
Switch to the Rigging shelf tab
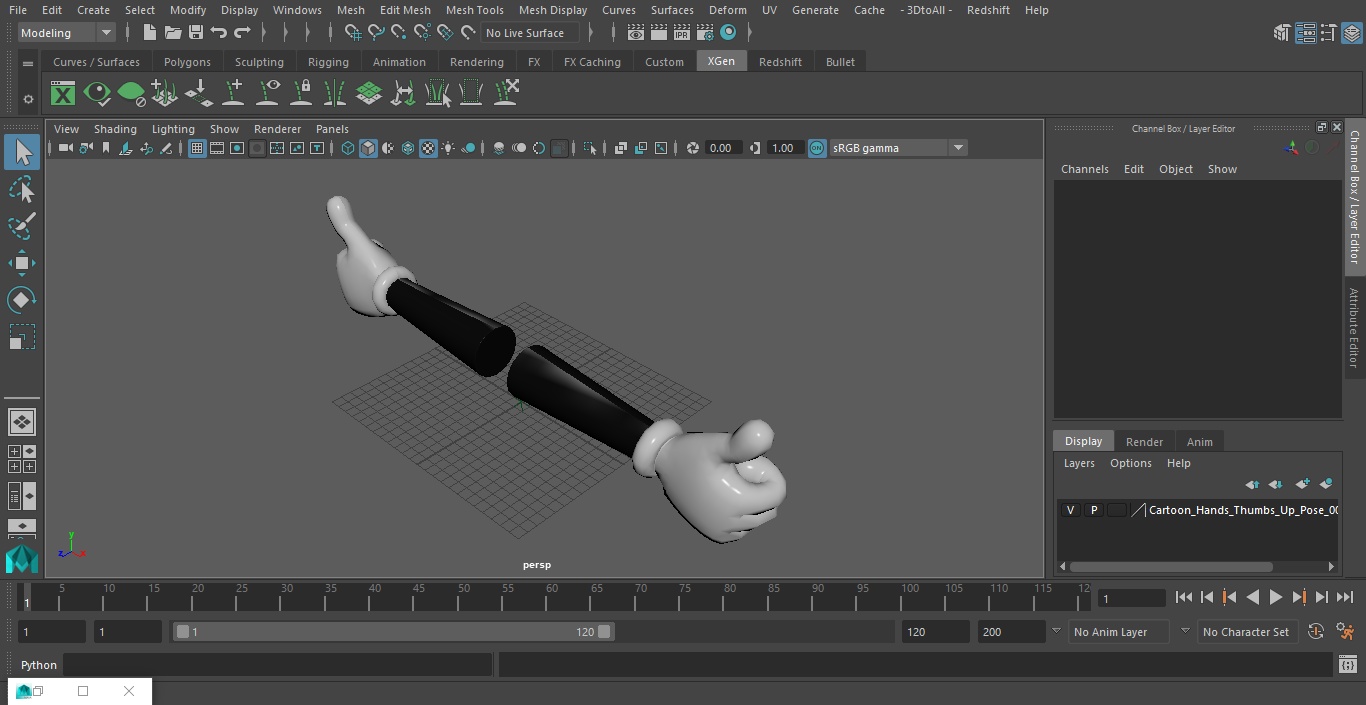328,62
